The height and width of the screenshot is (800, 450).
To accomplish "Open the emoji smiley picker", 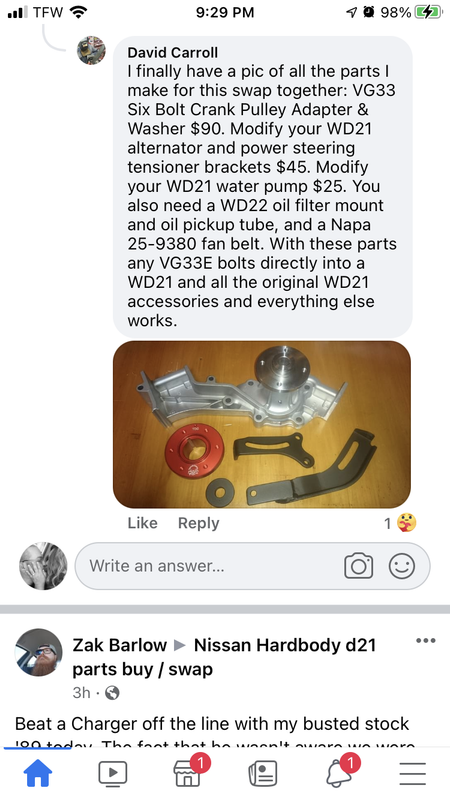I will coord(402,566).
